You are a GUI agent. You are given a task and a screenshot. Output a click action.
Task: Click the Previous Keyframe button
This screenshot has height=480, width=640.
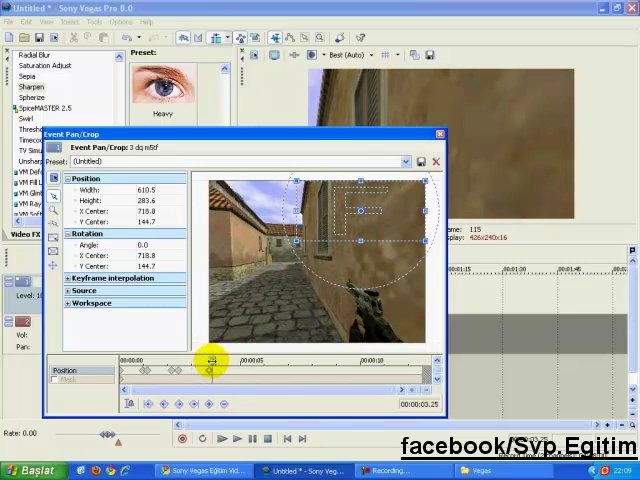(164, 404)
